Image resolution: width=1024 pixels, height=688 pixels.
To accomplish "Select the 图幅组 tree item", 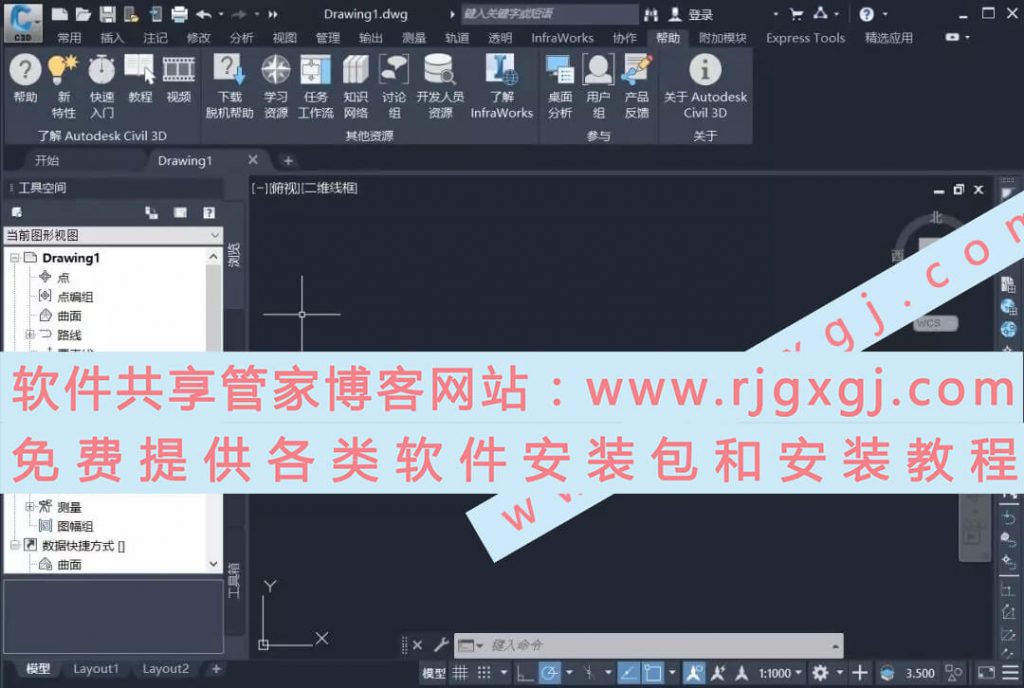I will (75, 526).
